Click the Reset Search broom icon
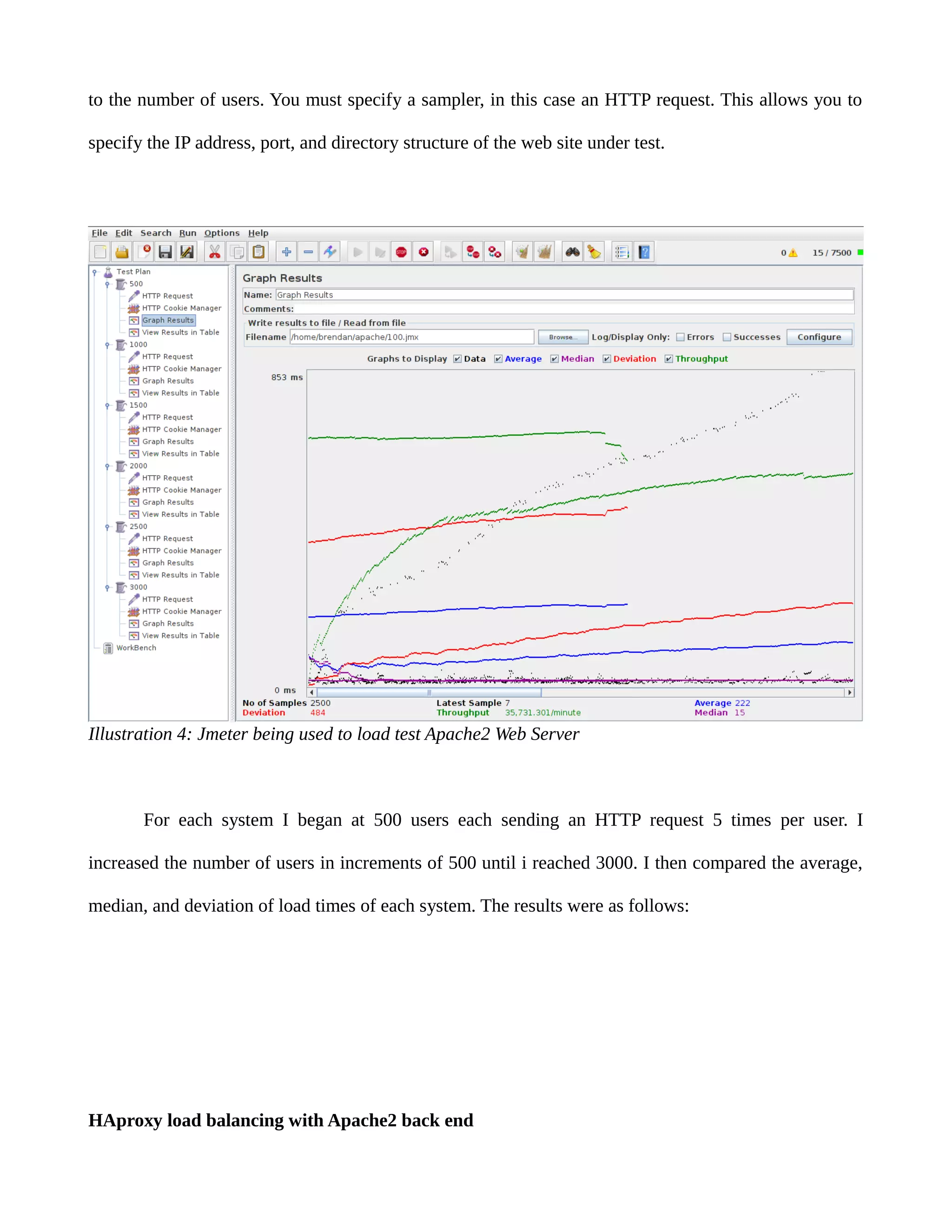 point(594,252)
